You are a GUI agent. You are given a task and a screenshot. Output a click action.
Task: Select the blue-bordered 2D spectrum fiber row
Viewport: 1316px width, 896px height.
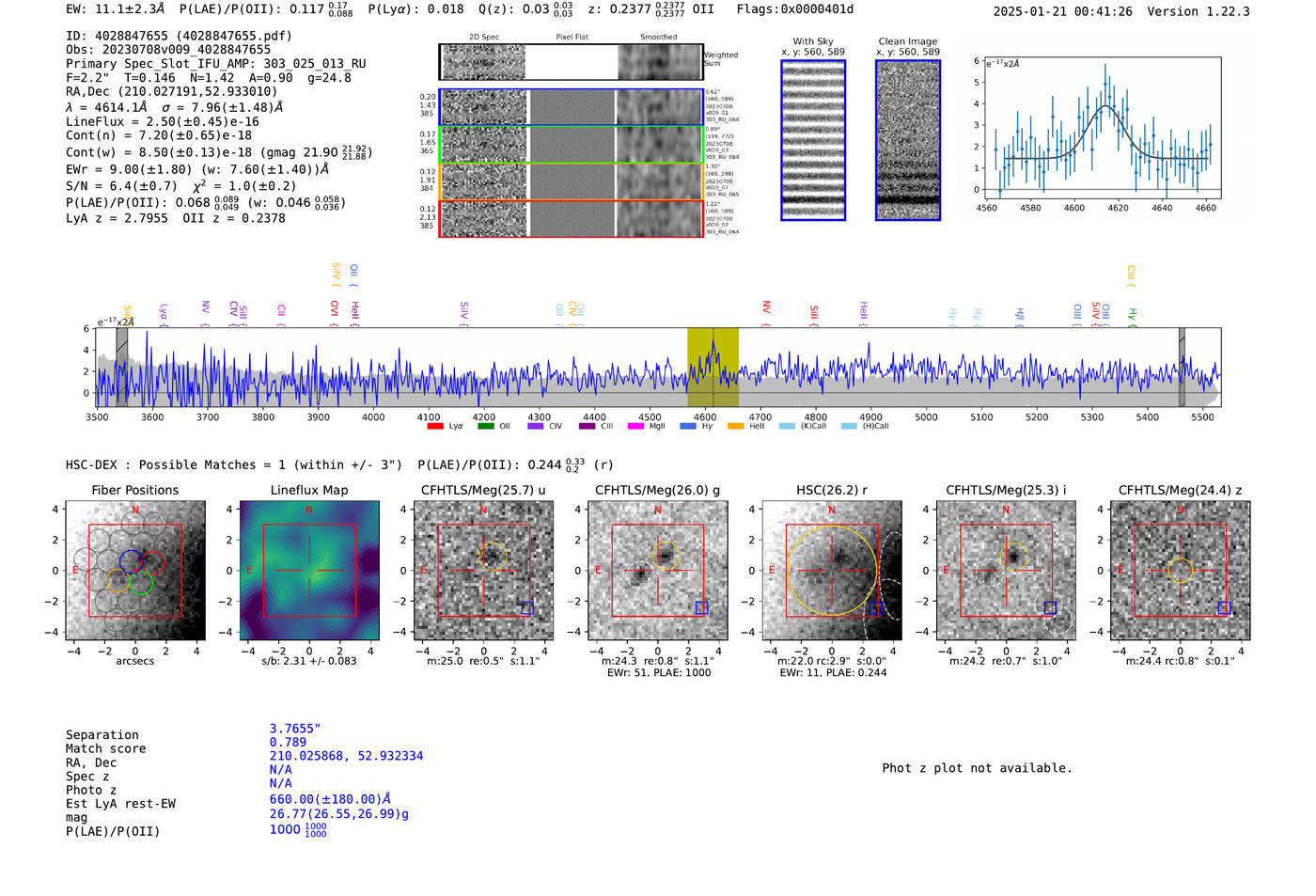[x=571, y=107]
